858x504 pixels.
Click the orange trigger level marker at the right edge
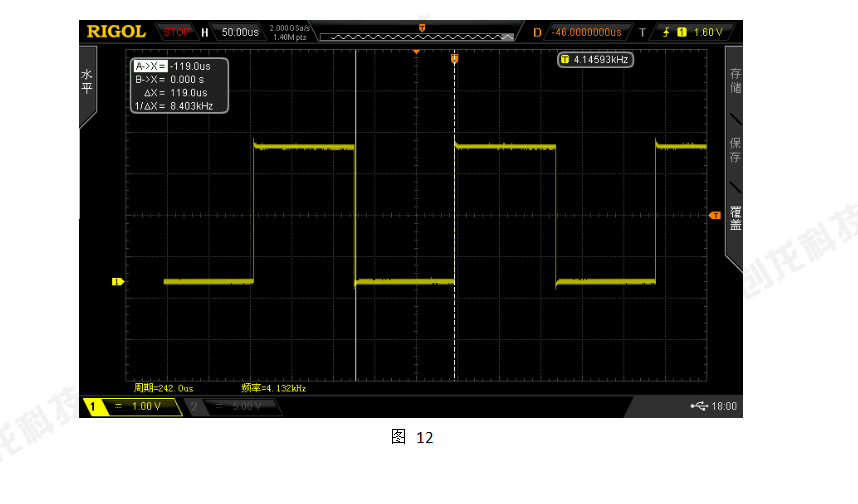[x=715, y=215]
